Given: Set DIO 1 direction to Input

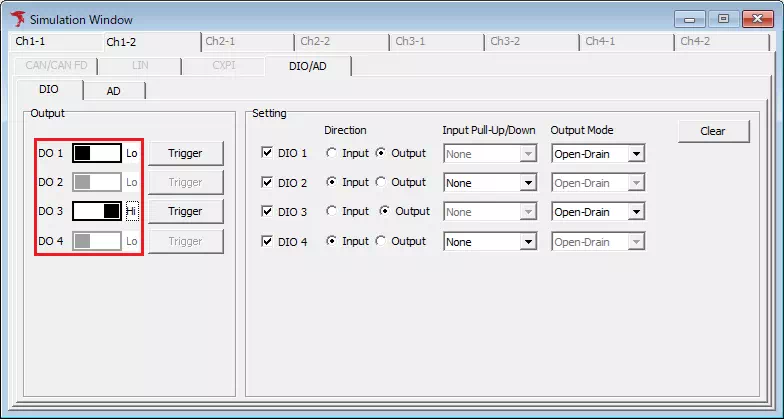Looking at the screenshot, I should pyautogui.click(x=332, y=153).
